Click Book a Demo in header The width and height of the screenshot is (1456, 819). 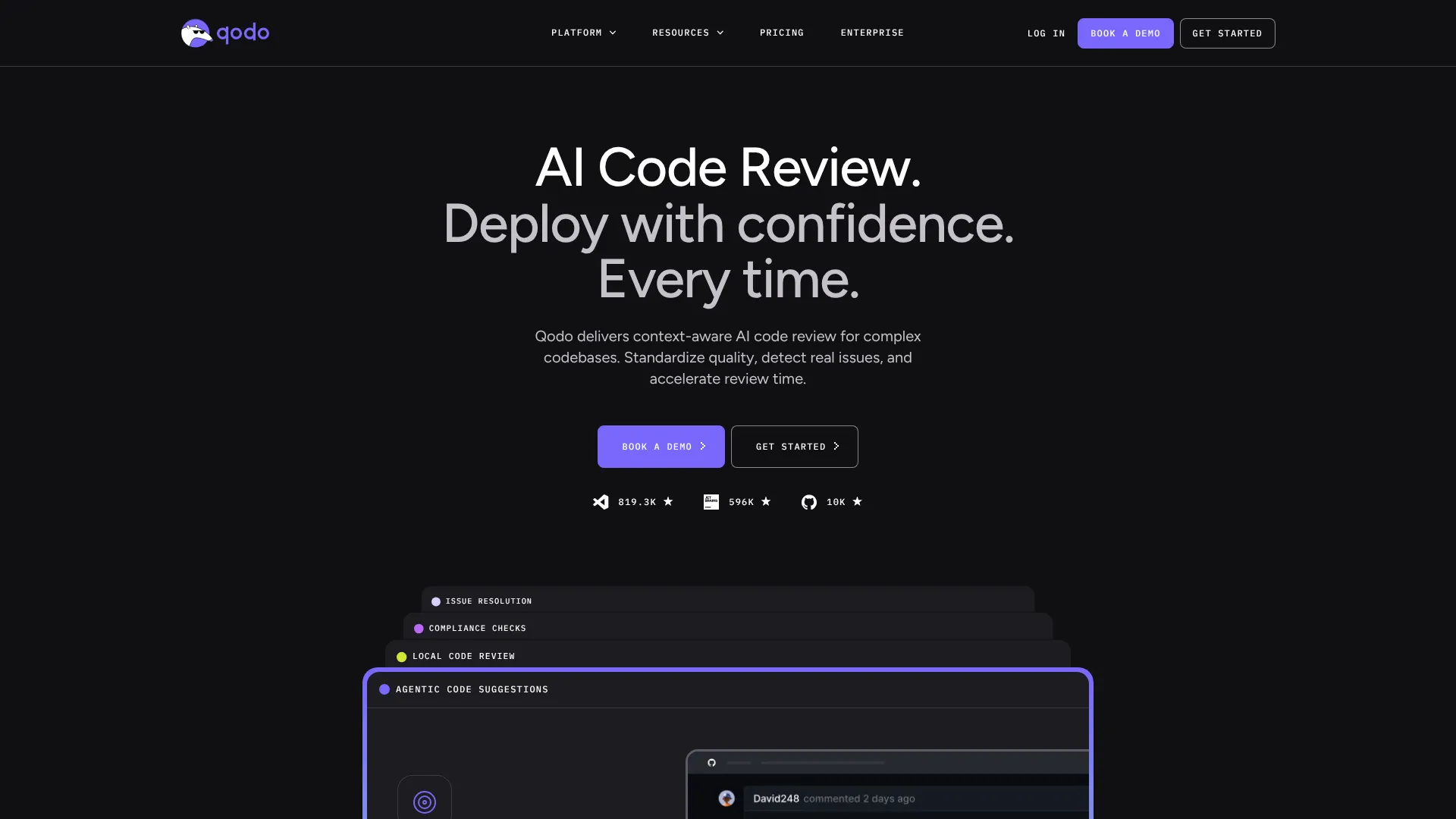pos(1125,33)
